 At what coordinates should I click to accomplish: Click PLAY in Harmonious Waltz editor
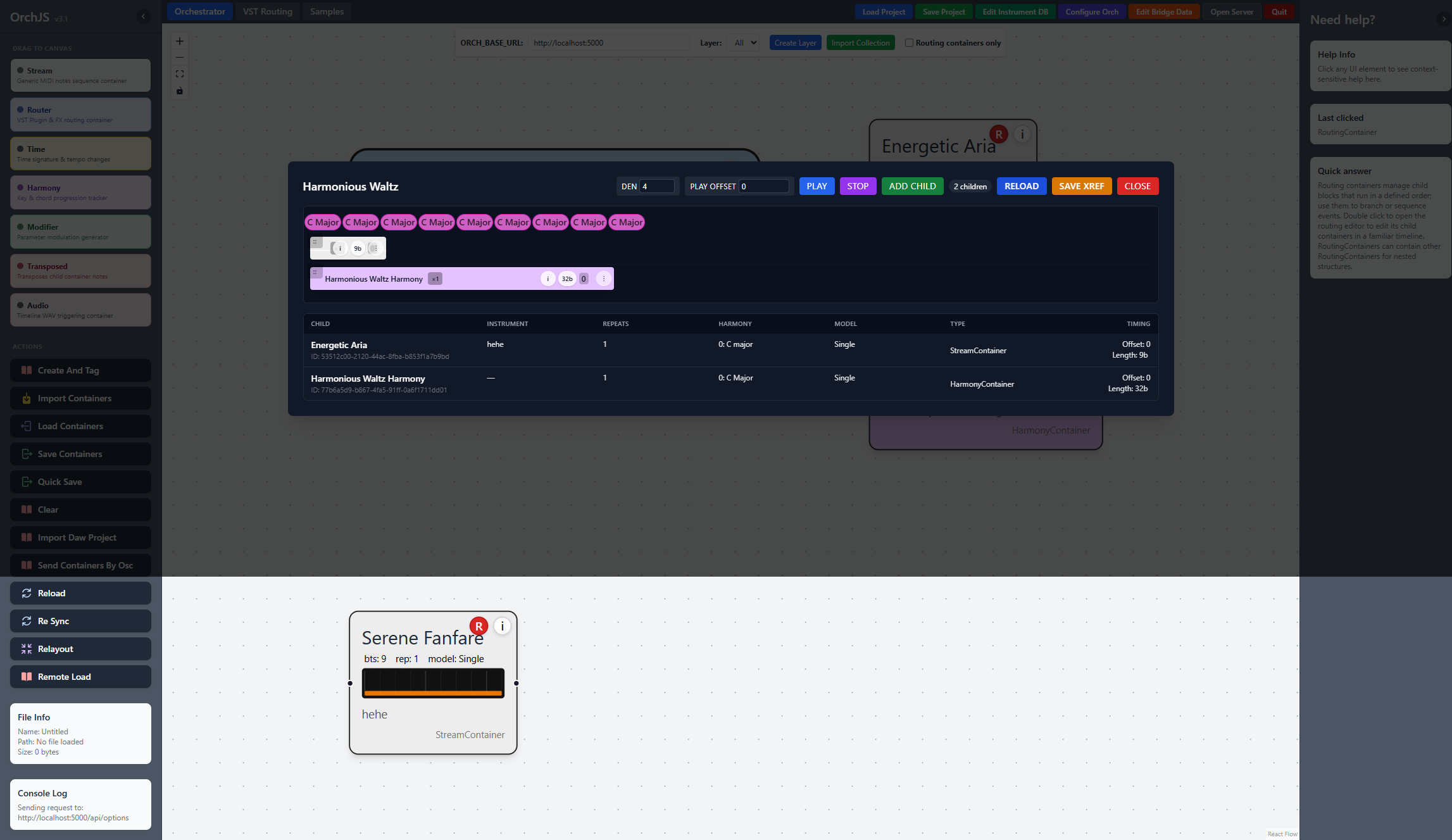pos(817,186)
